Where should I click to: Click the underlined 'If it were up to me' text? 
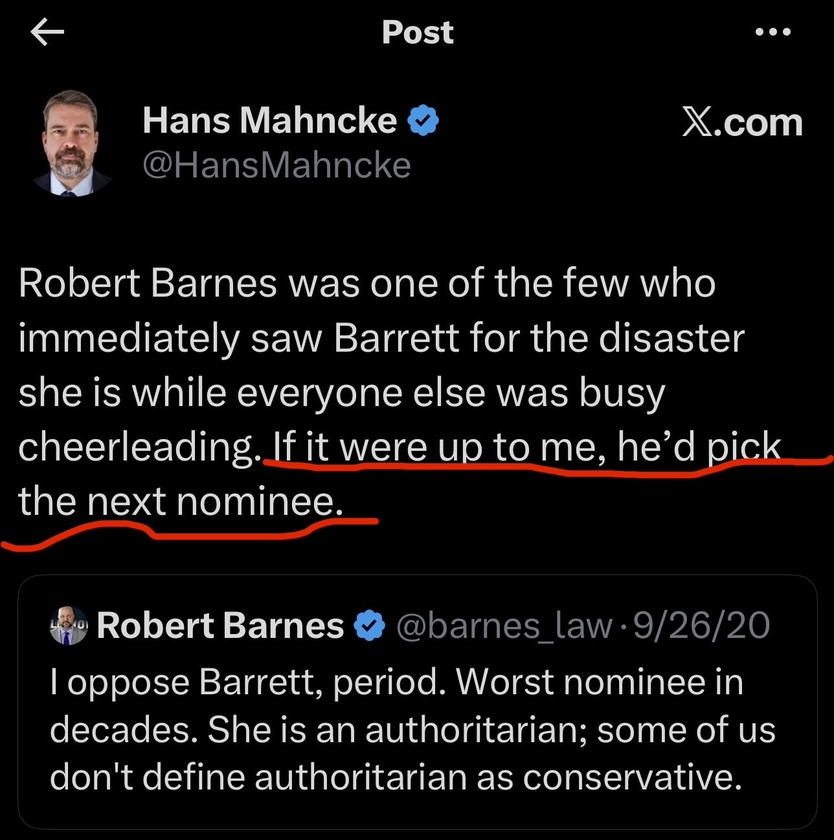click(x=433, y=446)
